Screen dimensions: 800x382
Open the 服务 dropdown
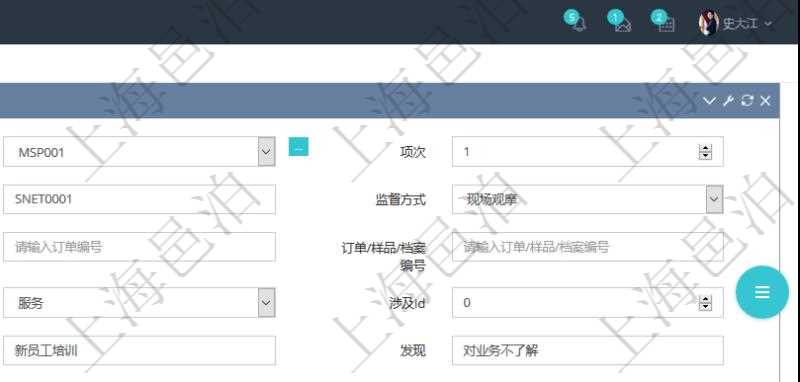point(266,302)
